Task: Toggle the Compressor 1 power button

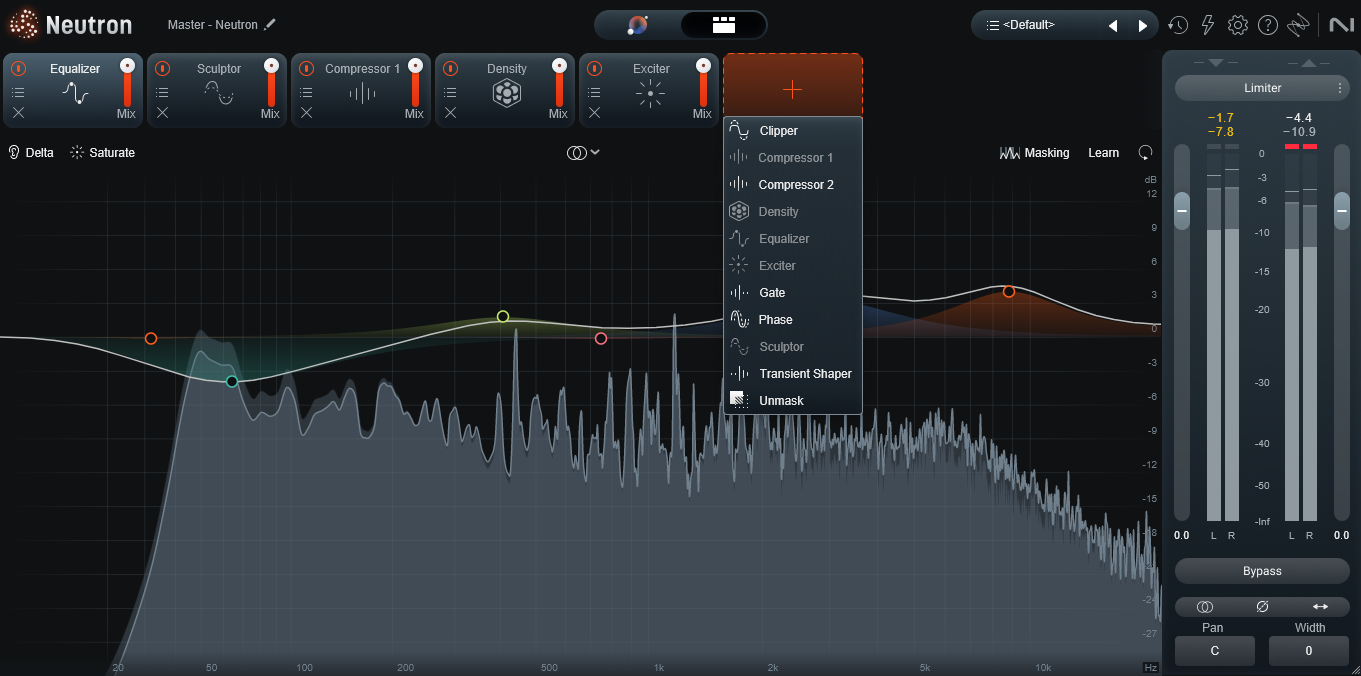Action: pyautogui.click(x=306, y=69)
